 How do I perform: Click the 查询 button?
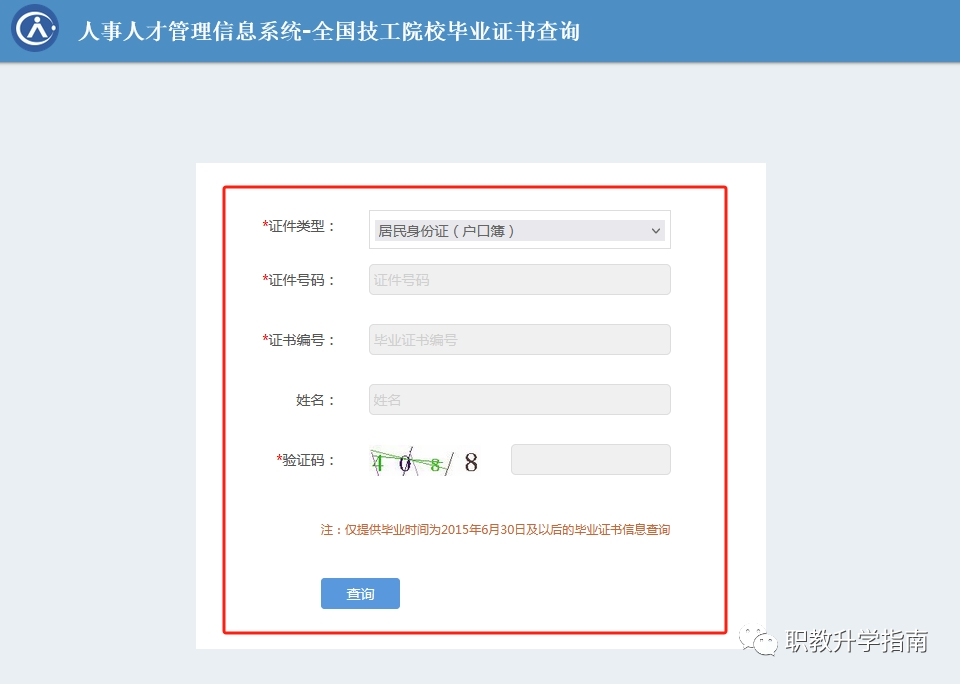360,593
